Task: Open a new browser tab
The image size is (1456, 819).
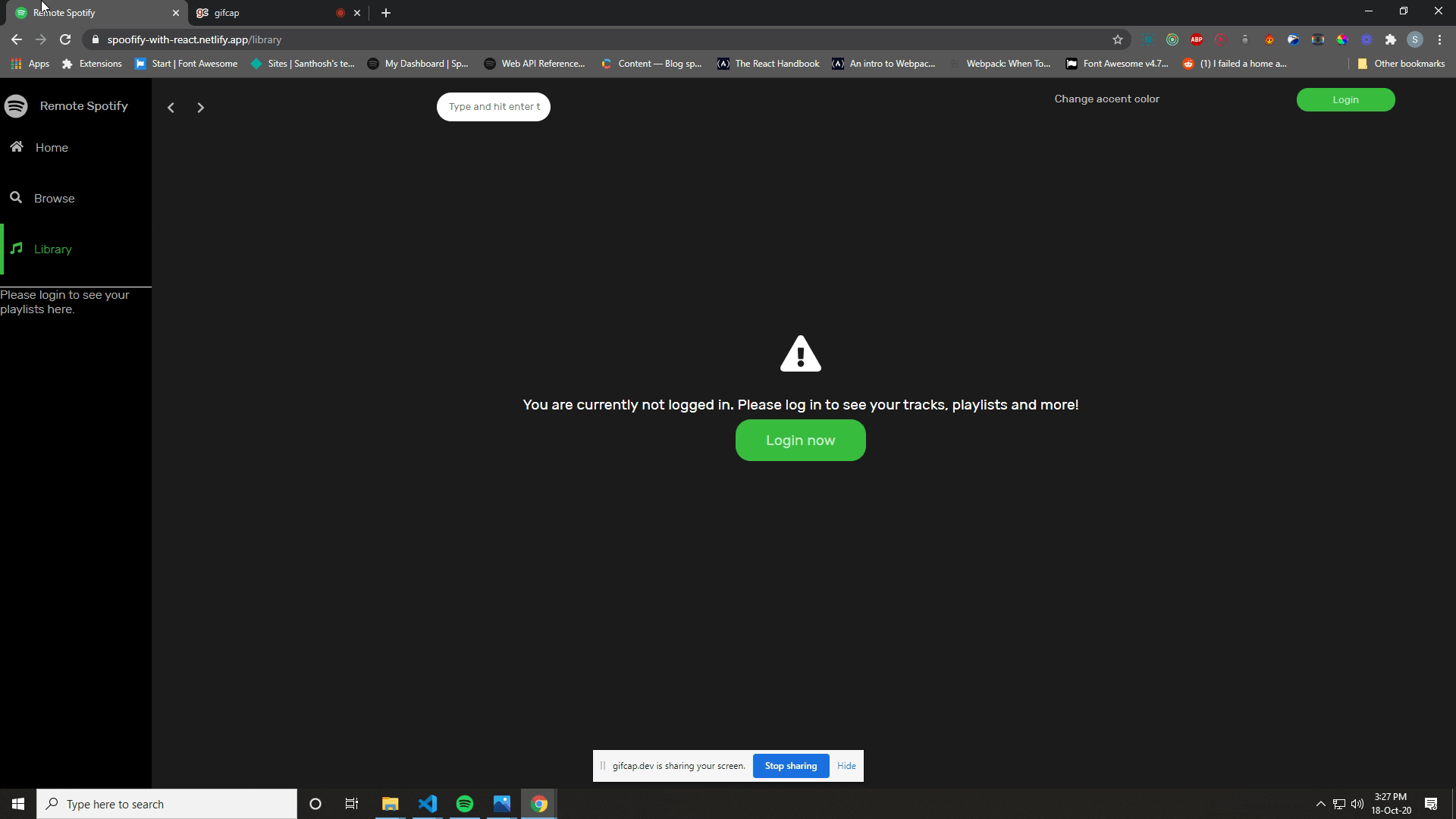Action: pyautogui.click(x=386, y=13)
